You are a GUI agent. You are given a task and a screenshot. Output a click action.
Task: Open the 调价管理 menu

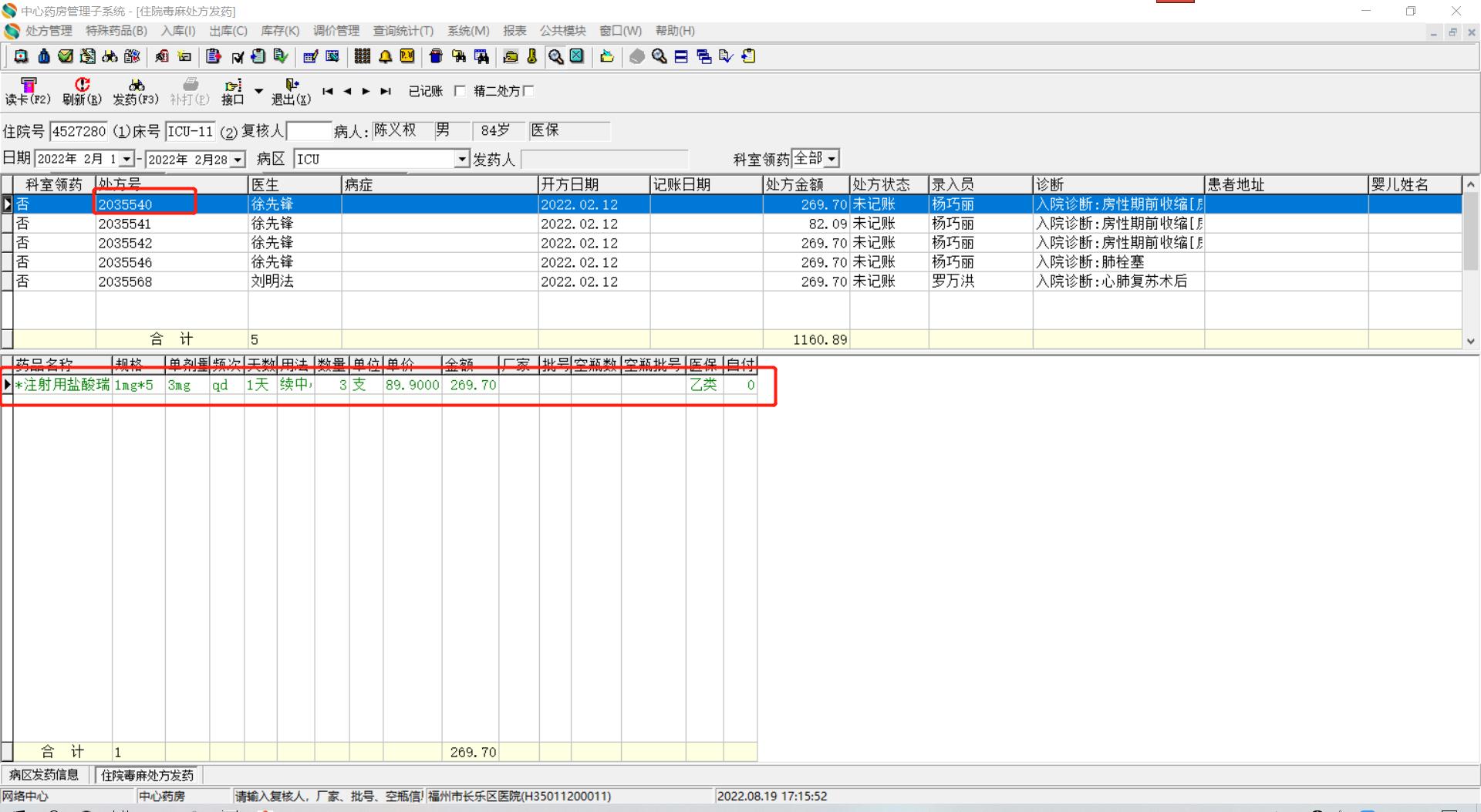tap(336, 31)
